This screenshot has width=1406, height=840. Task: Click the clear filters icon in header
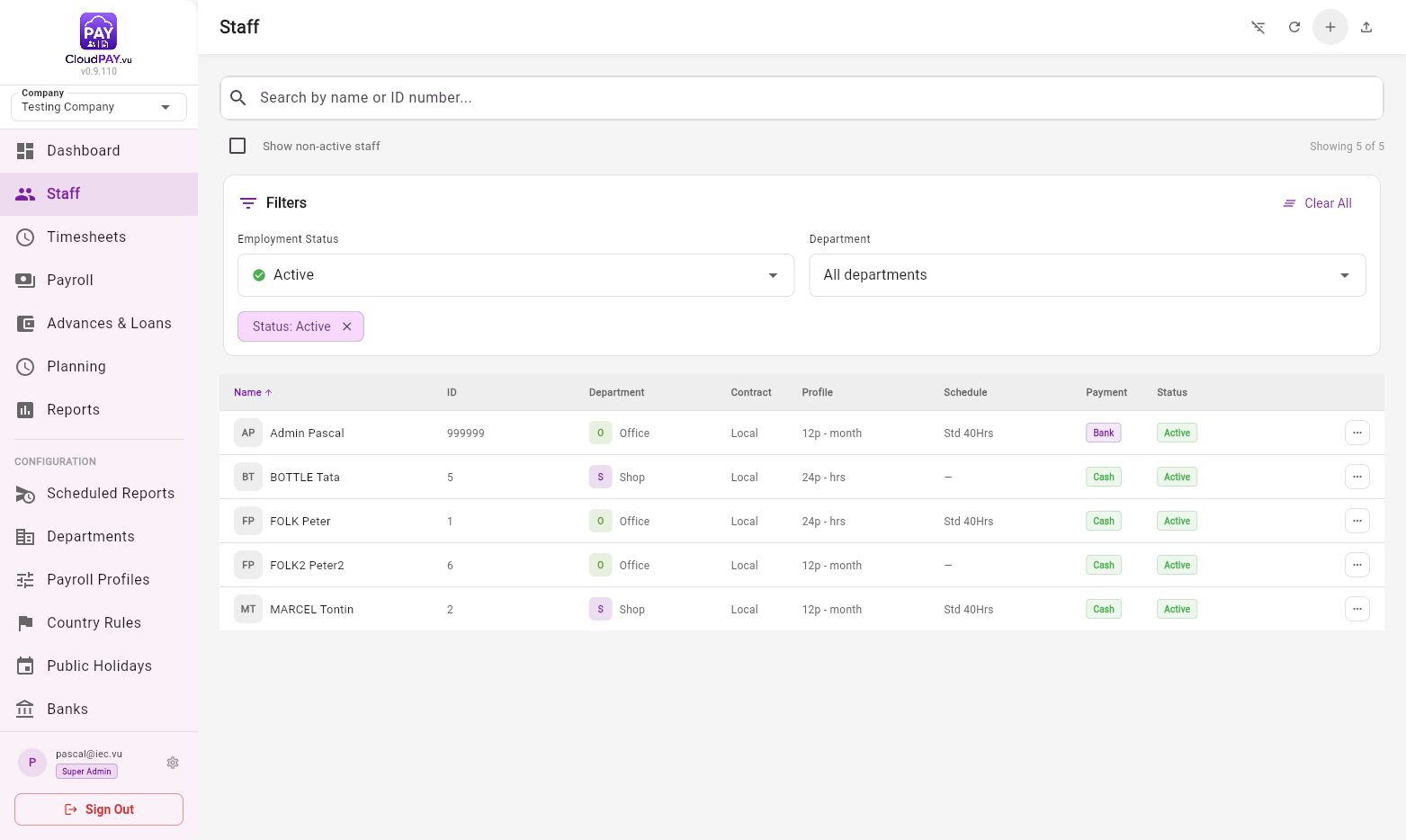tap(1258, 27)
